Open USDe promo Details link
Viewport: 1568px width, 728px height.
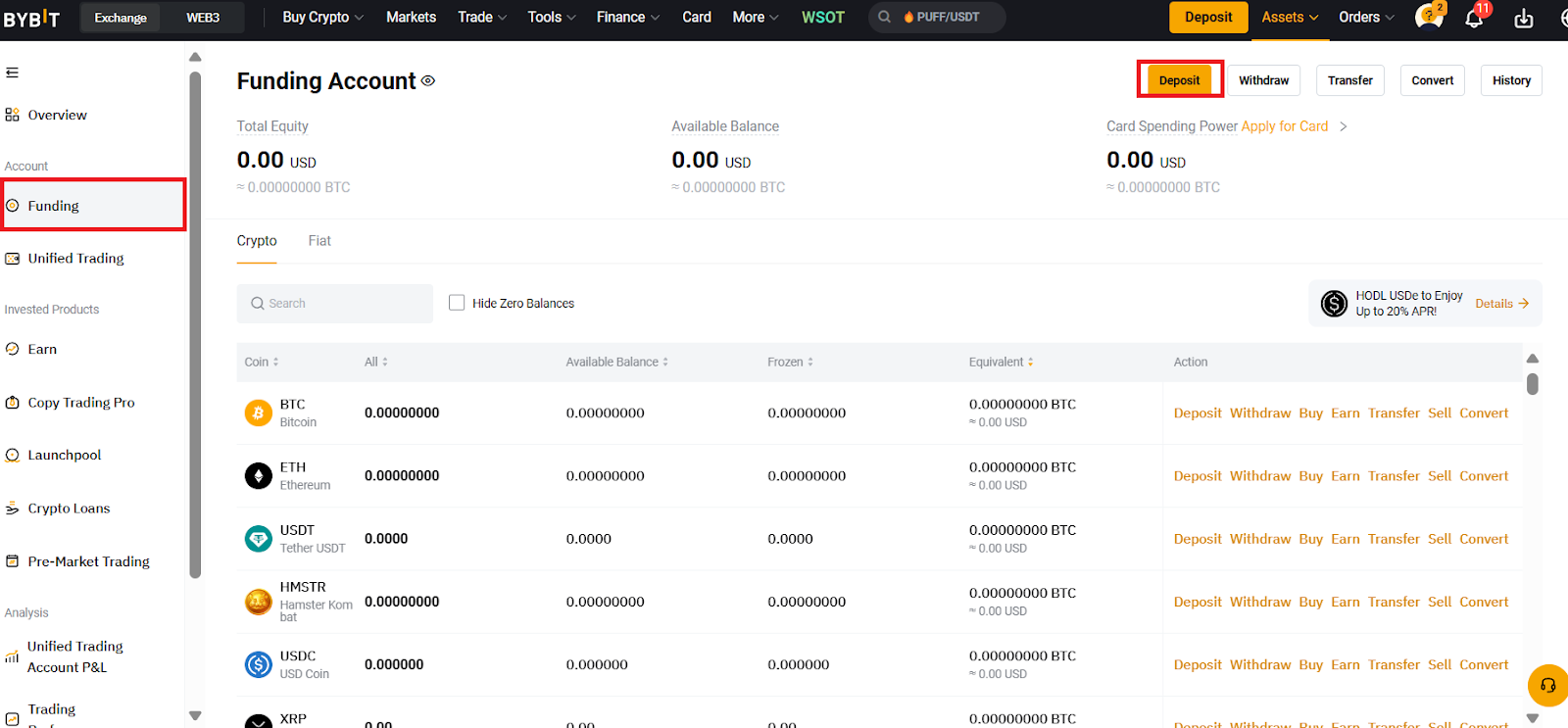coord(1501,304)
